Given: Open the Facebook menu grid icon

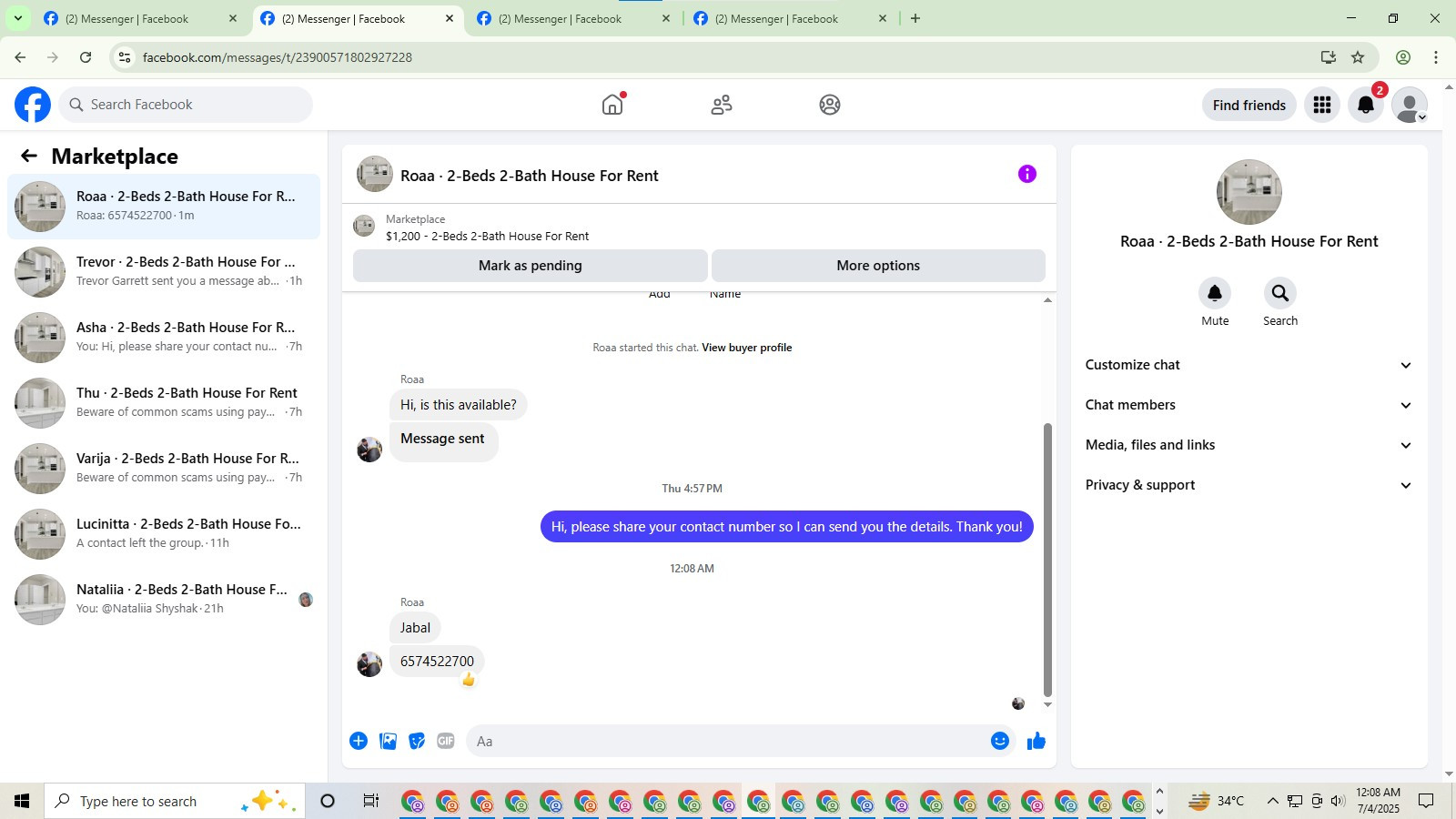Looking at the screenshot, I should [x=1322, y=105].
